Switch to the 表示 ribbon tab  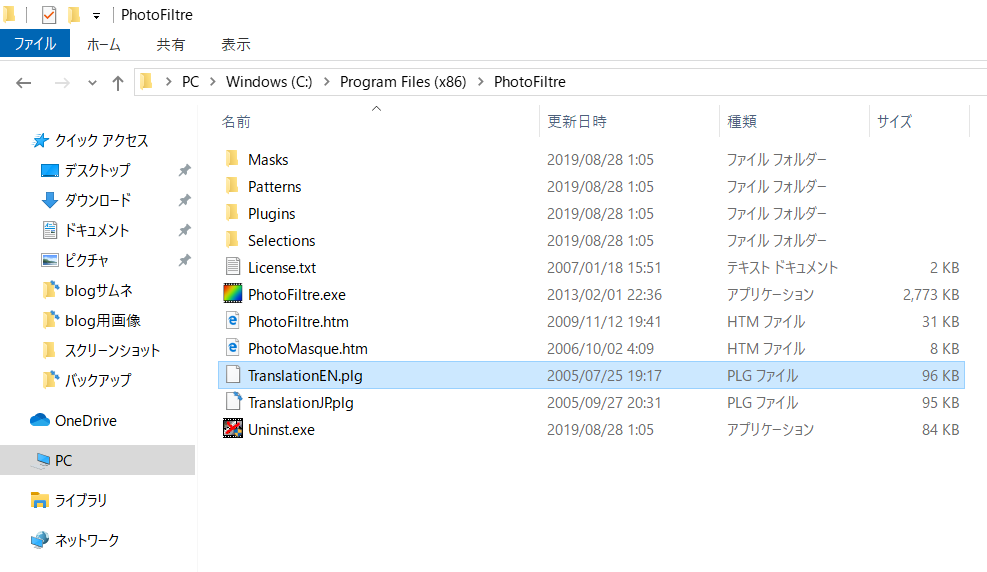tap(235, 45)
